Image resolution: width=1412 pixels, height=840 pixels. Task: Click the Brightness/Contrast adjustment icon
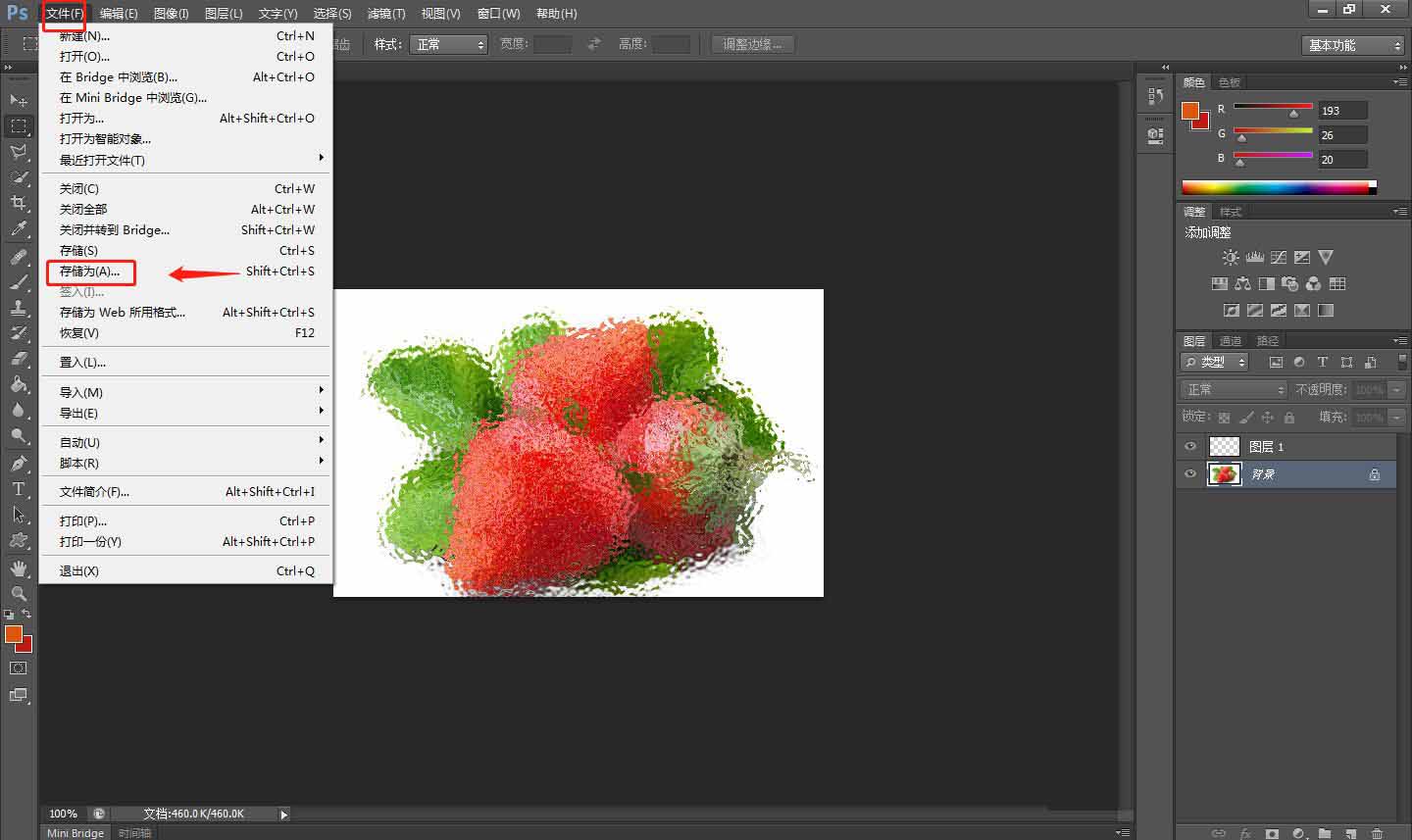(x=1230, y=257)
